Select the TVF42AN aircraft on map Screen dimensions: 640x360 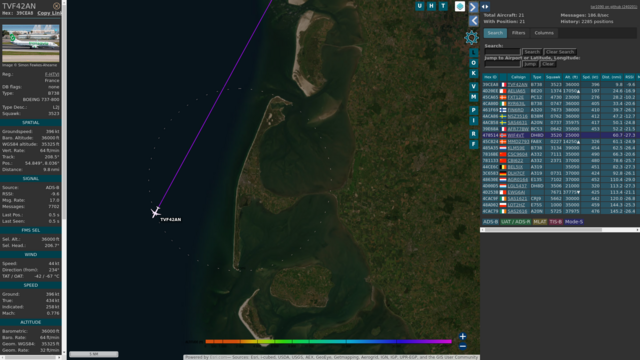(156, 212)
